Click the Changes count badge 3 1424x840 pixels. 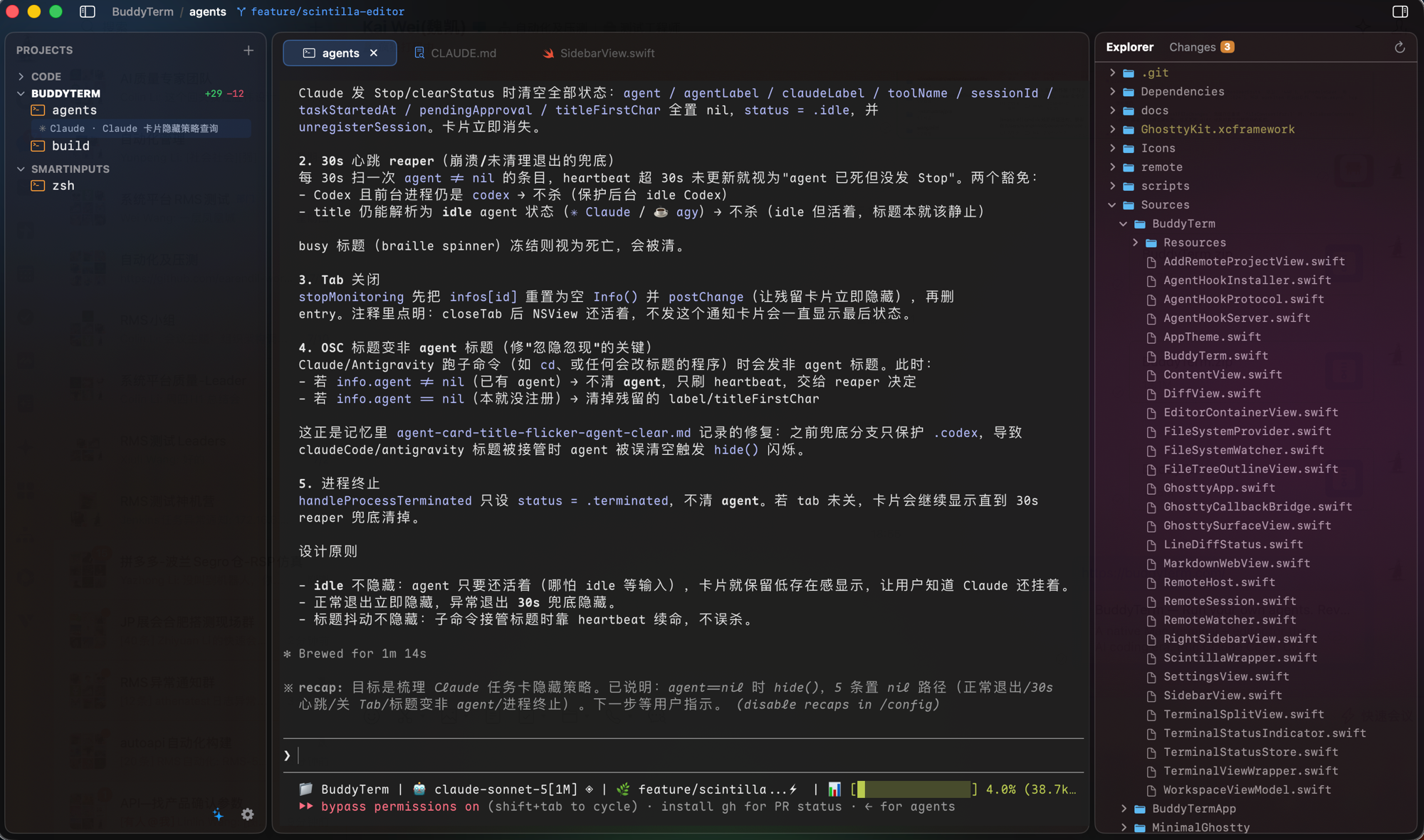tap(1227, 47)
